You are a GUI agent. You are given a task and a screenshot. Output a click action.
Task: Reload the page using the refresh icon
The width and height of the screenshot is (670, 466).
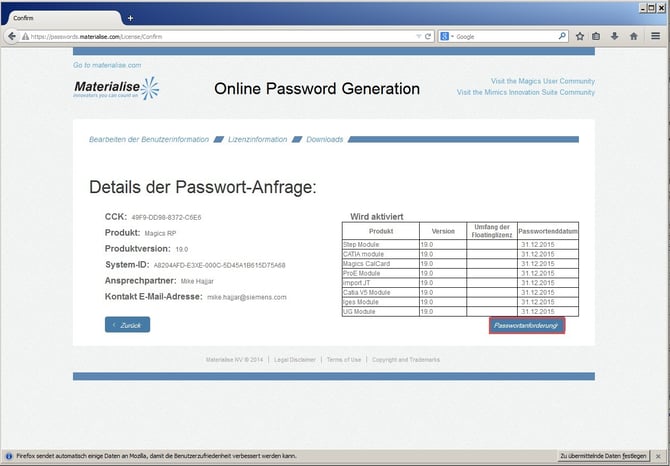[428, 36]
